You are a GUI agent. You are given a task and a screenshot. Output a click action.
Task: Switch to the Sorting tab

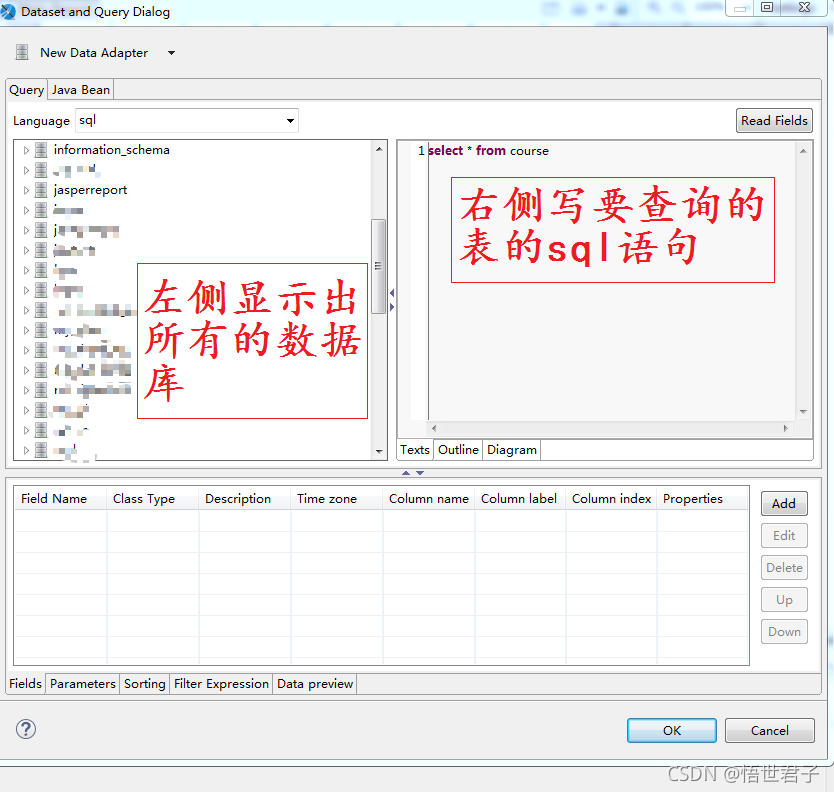(x=144, y=684)
